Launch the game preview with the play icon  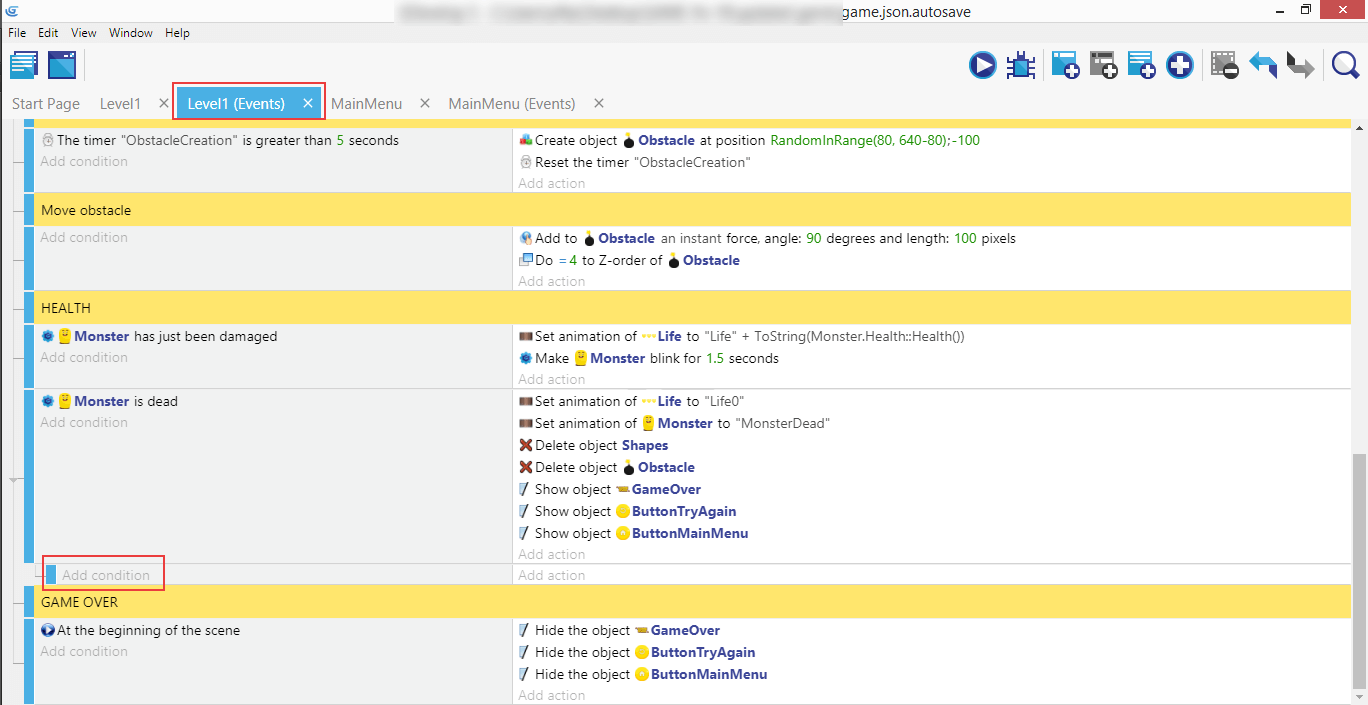[982, 66]
